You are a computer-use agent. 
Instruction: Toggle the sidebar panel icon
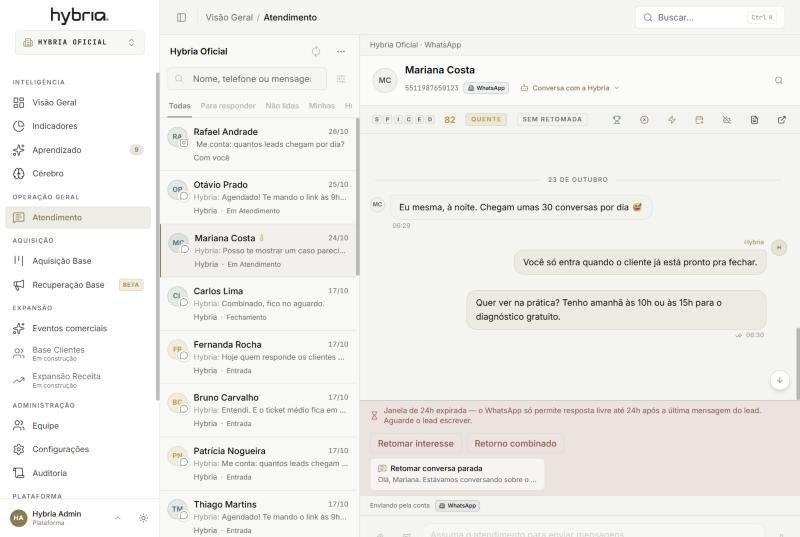pos(181,17)
